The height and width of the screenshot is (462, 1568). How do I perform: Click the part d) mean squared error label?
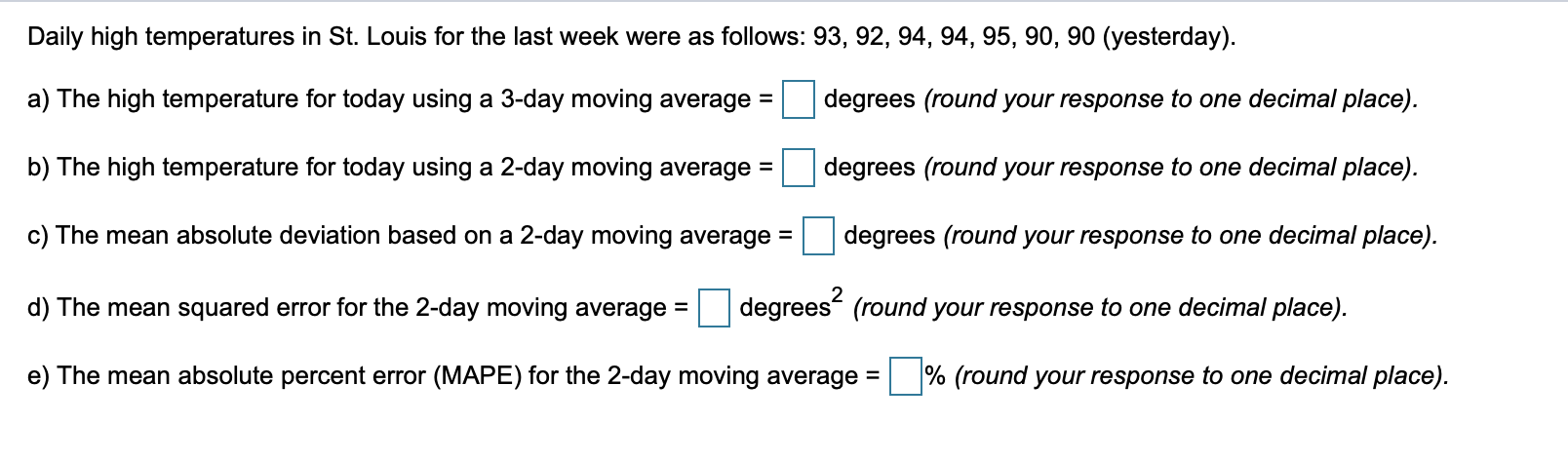tap(358, 309)
